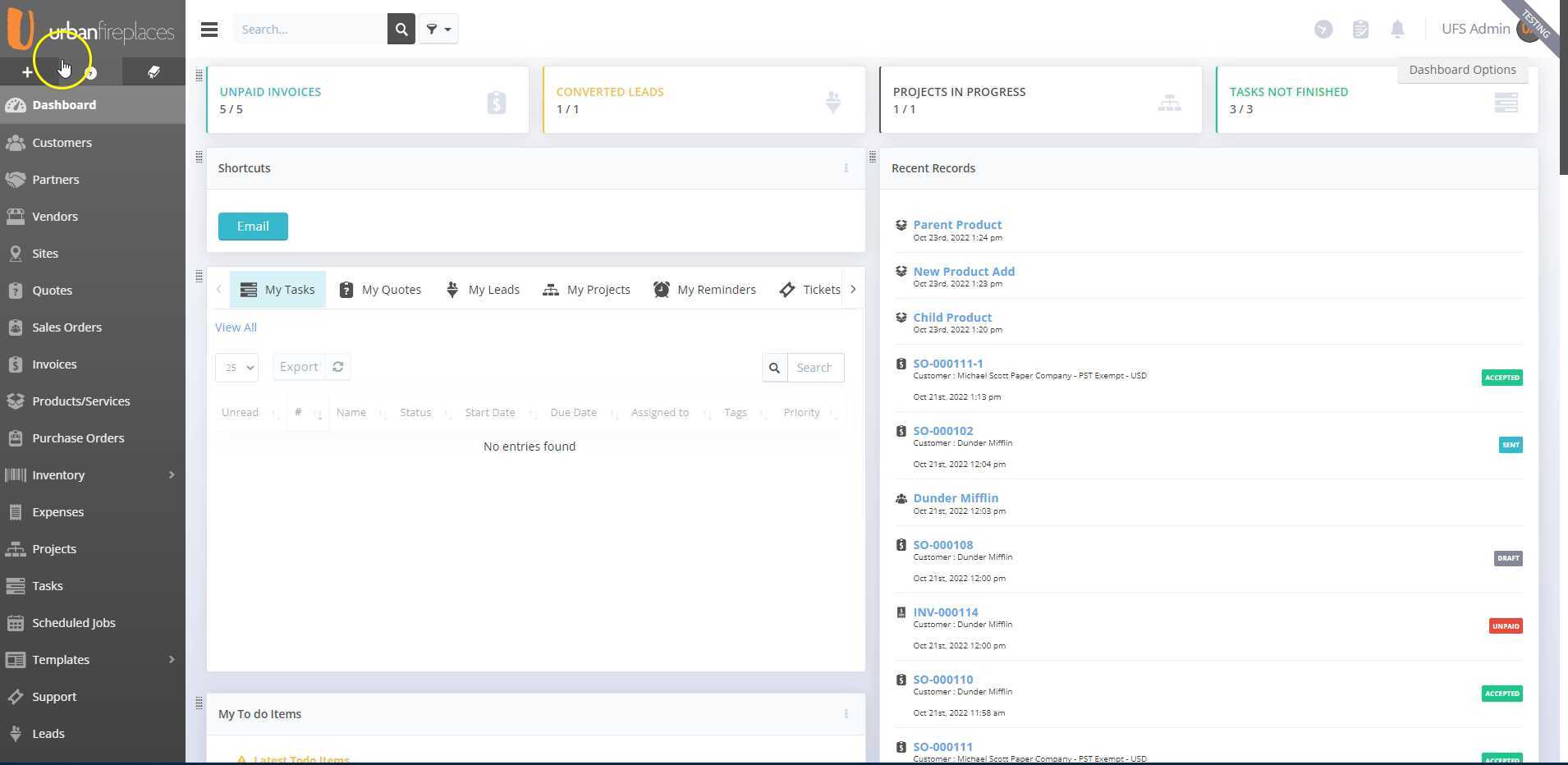This screenshot has width=1568, height=765.
Task: Refresh My Tasks list with refresh icon
Action: point(337,367)
